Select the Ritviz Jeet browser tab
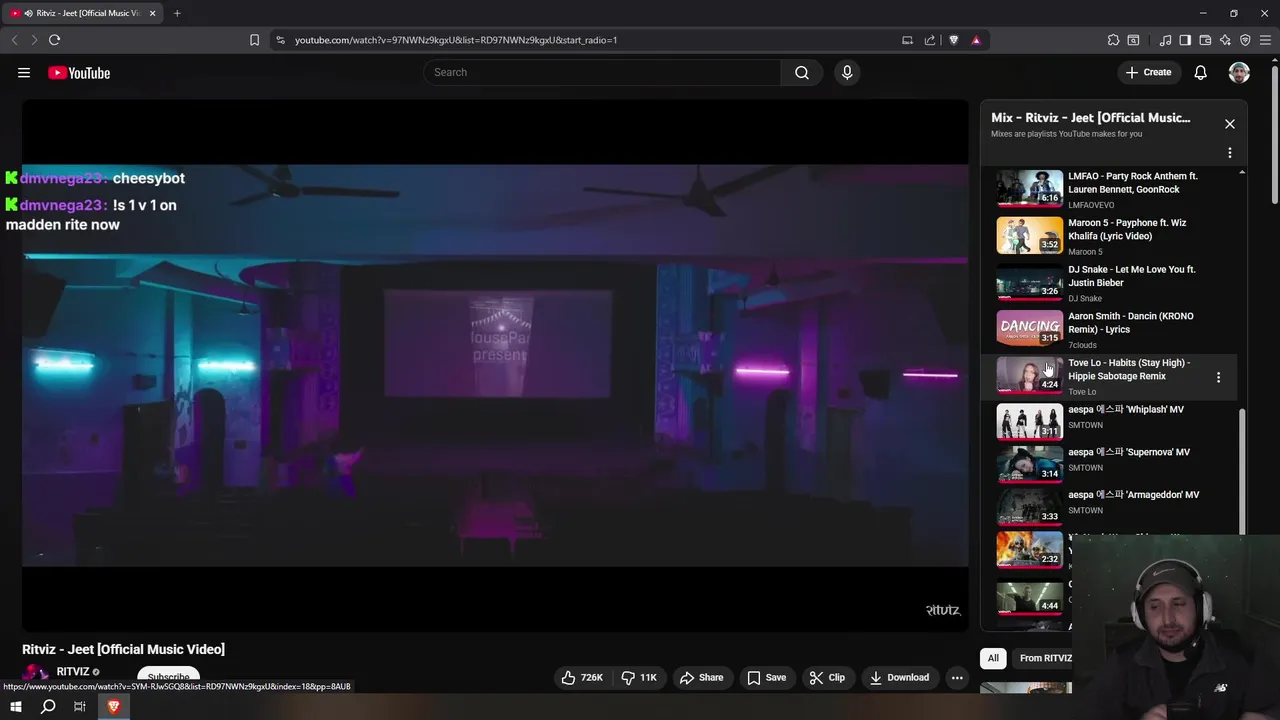The image size is (1280, 720). click(x=84, y=13)
